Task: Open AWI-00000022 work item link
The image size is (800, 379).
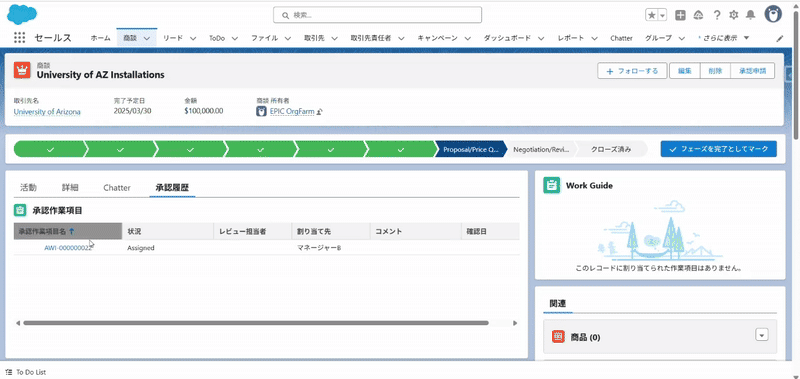Action: (x=68, y=248)
